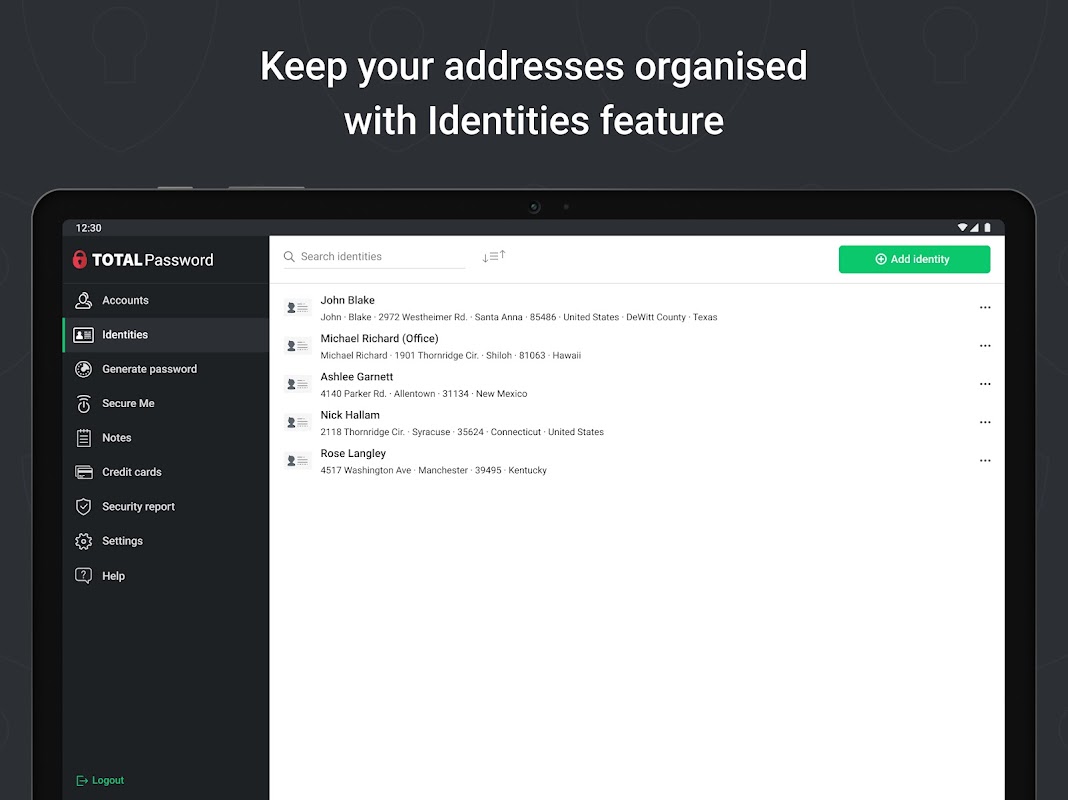Click the identity icon for Nick Hallam

pyautogui.click(x=298, y=422)
